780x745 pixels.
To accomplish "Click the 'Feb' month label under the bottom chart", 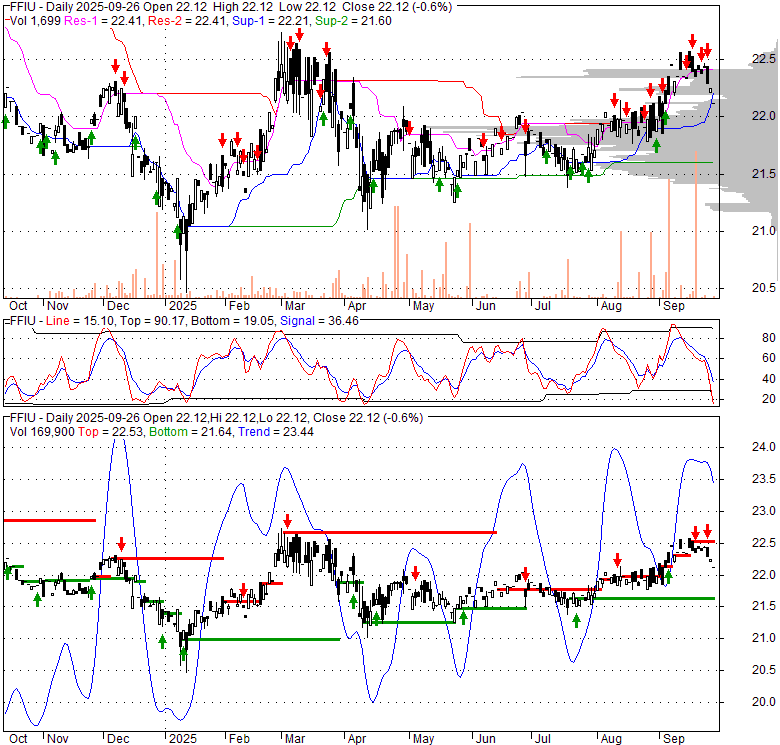I will point(239,739).
